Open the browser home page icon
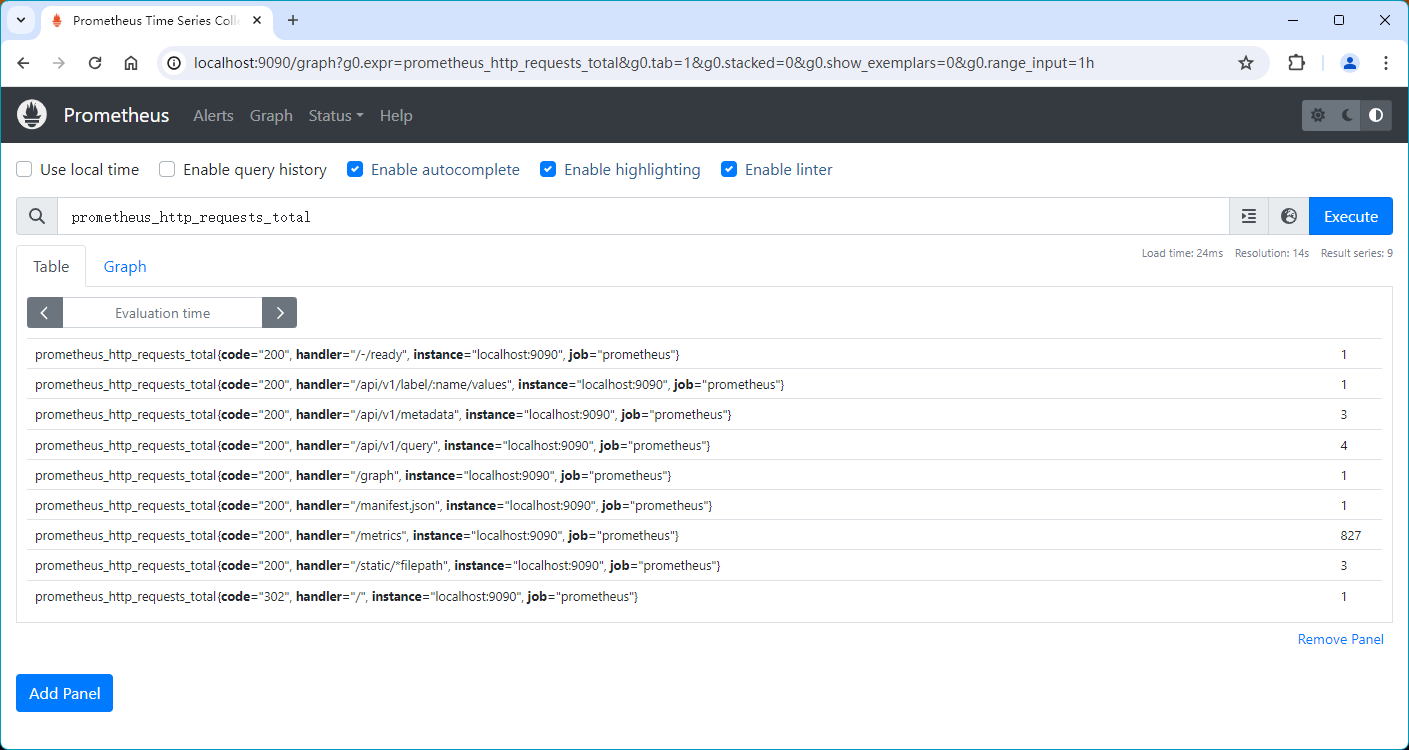Image resolution: width=1409 pixels, height=750 pixels. (x=131, y=63)
